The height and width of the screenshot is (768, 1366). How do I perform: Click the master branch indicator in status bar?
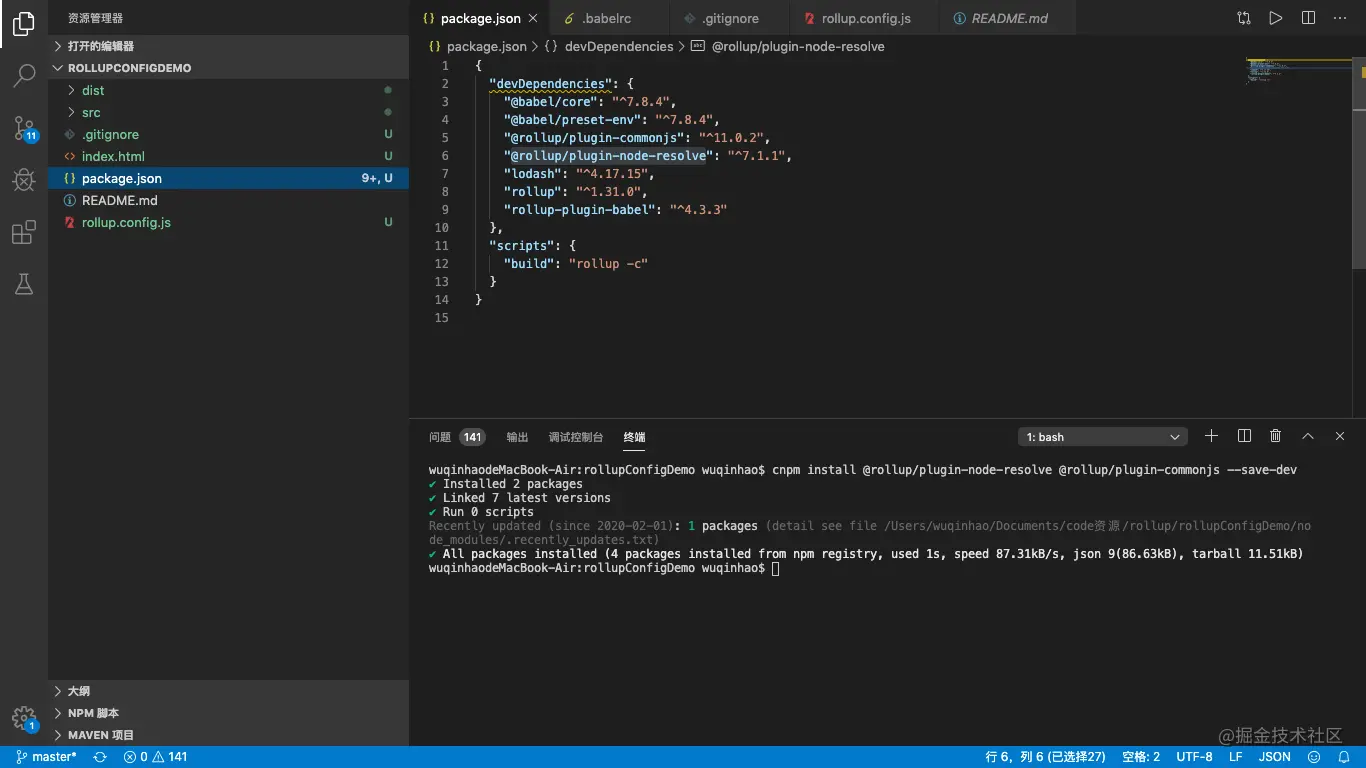point(46,757)
